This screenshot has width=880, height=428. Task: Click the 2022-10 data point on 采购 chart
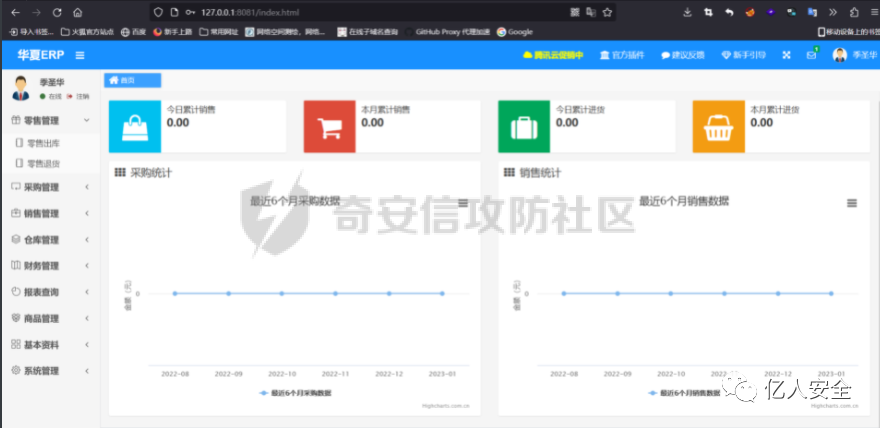[282, 293]
